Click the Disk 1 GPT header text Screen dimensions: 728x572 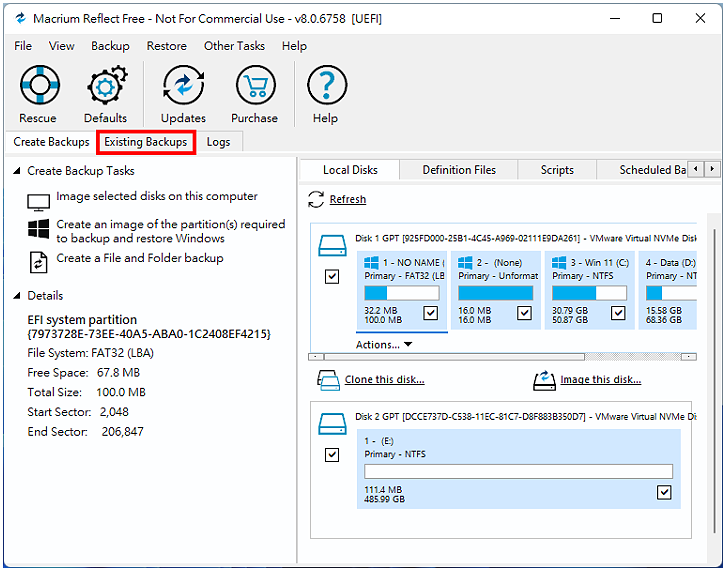tap(526, 239)
